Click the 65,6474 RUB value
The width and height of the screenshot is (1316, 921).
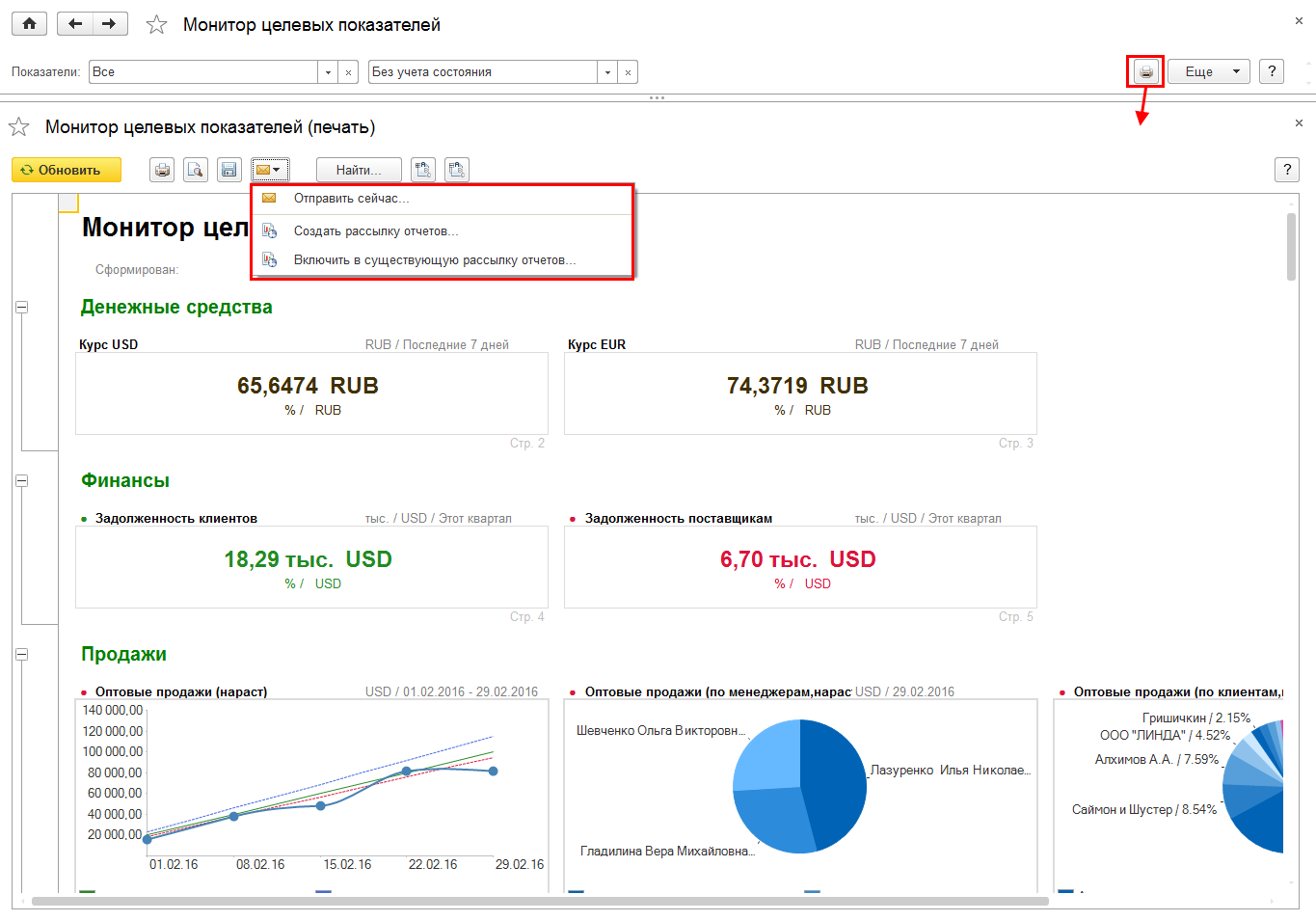tap(308, 386)
